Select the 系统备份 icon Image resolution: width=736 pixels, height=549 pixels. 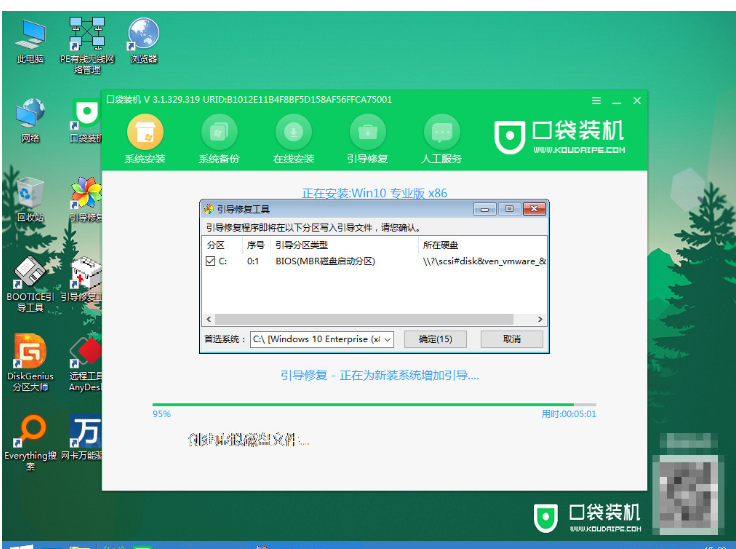pos(218,133)
